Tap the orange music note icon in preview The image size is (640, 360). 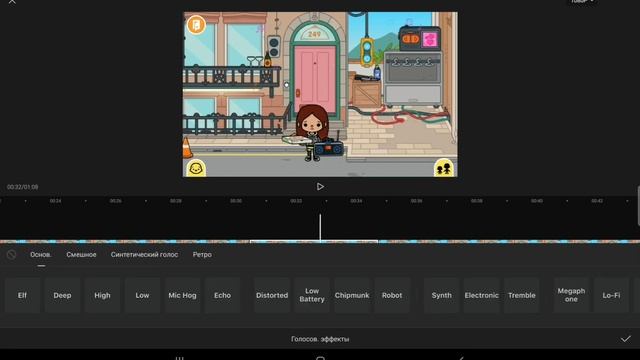click(196, 25)
